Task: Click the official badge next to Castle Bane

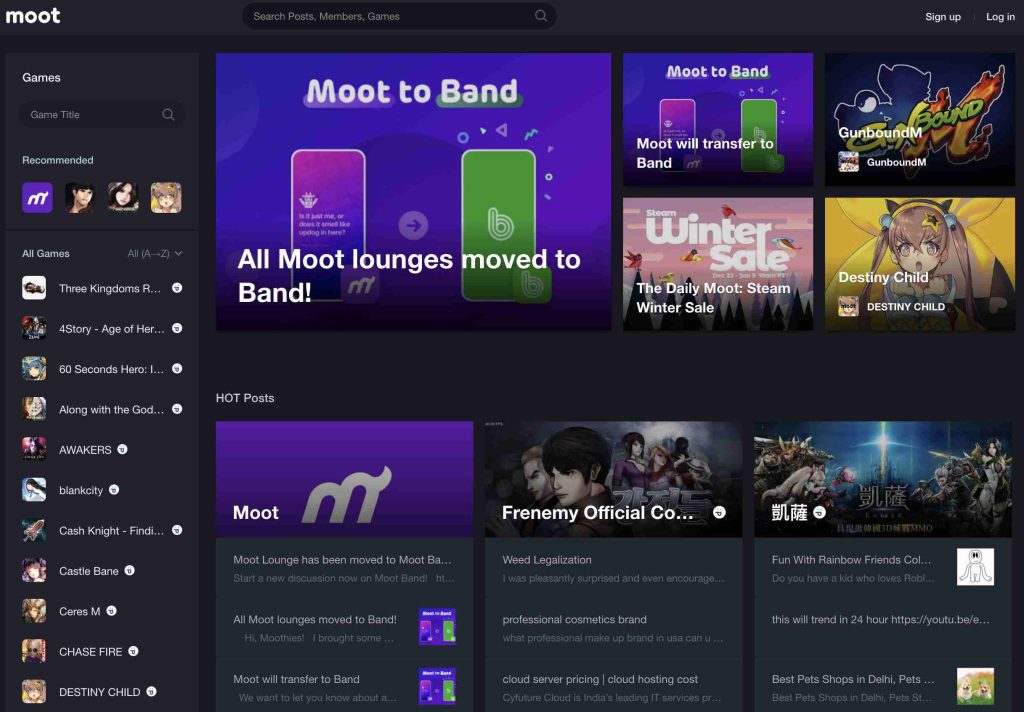Action: pos(129,571)
